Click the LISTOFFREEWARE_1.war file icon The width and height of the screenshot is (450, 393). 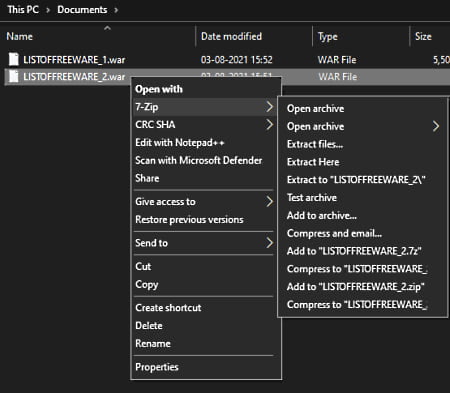[x=14, y=59]
